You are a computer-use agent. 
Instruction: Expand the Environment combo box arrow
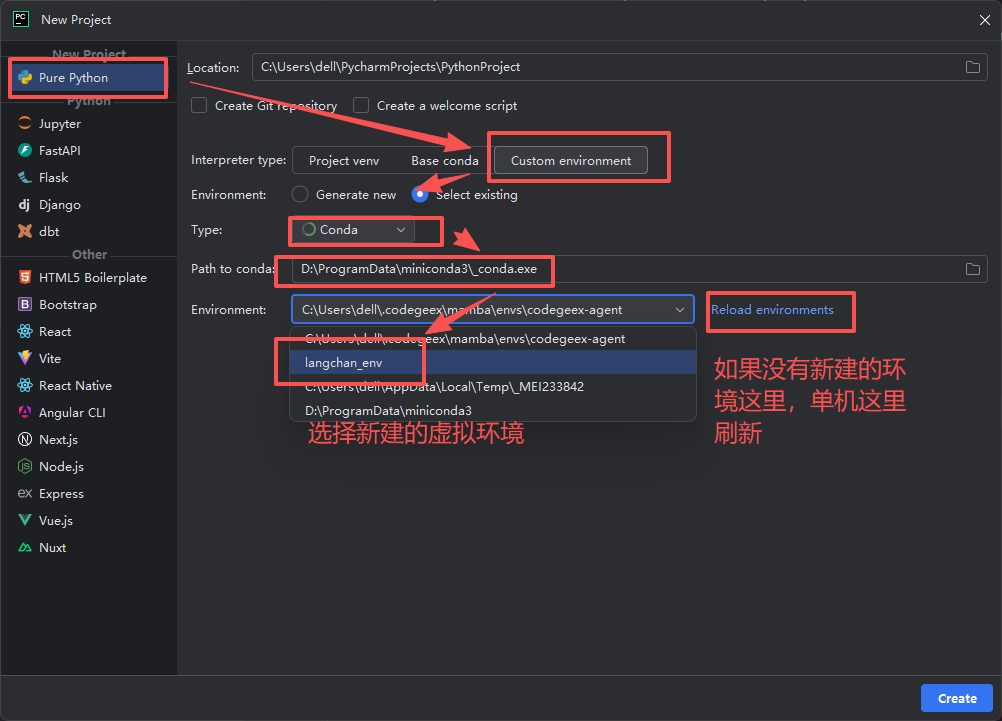pos(680,310)
